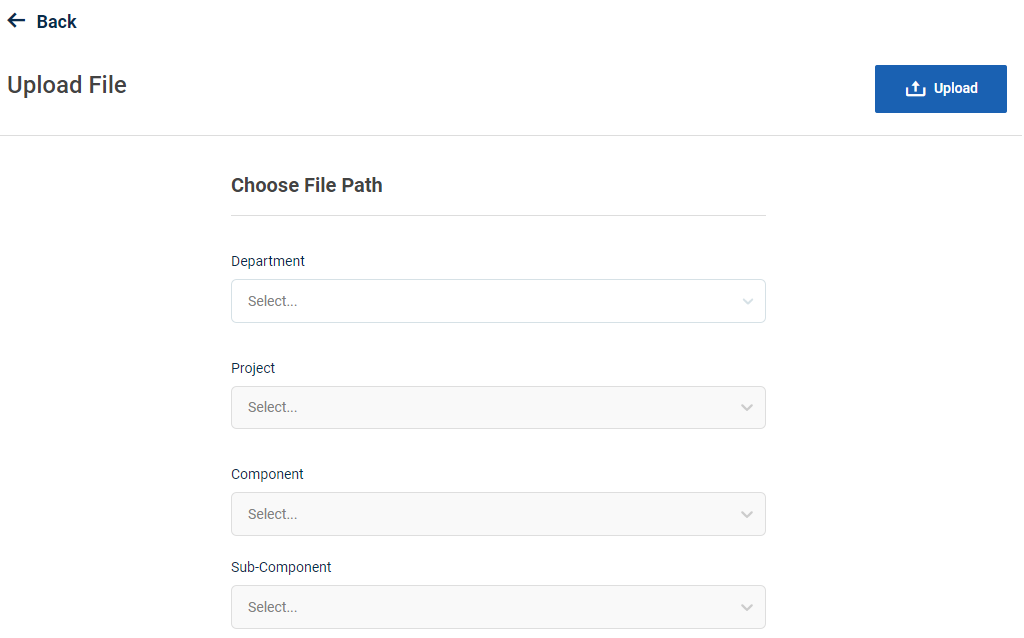Click the Choose File Path heading
Screen dimensions: 1024x638
pyautogui.click(x=307, y=185)
